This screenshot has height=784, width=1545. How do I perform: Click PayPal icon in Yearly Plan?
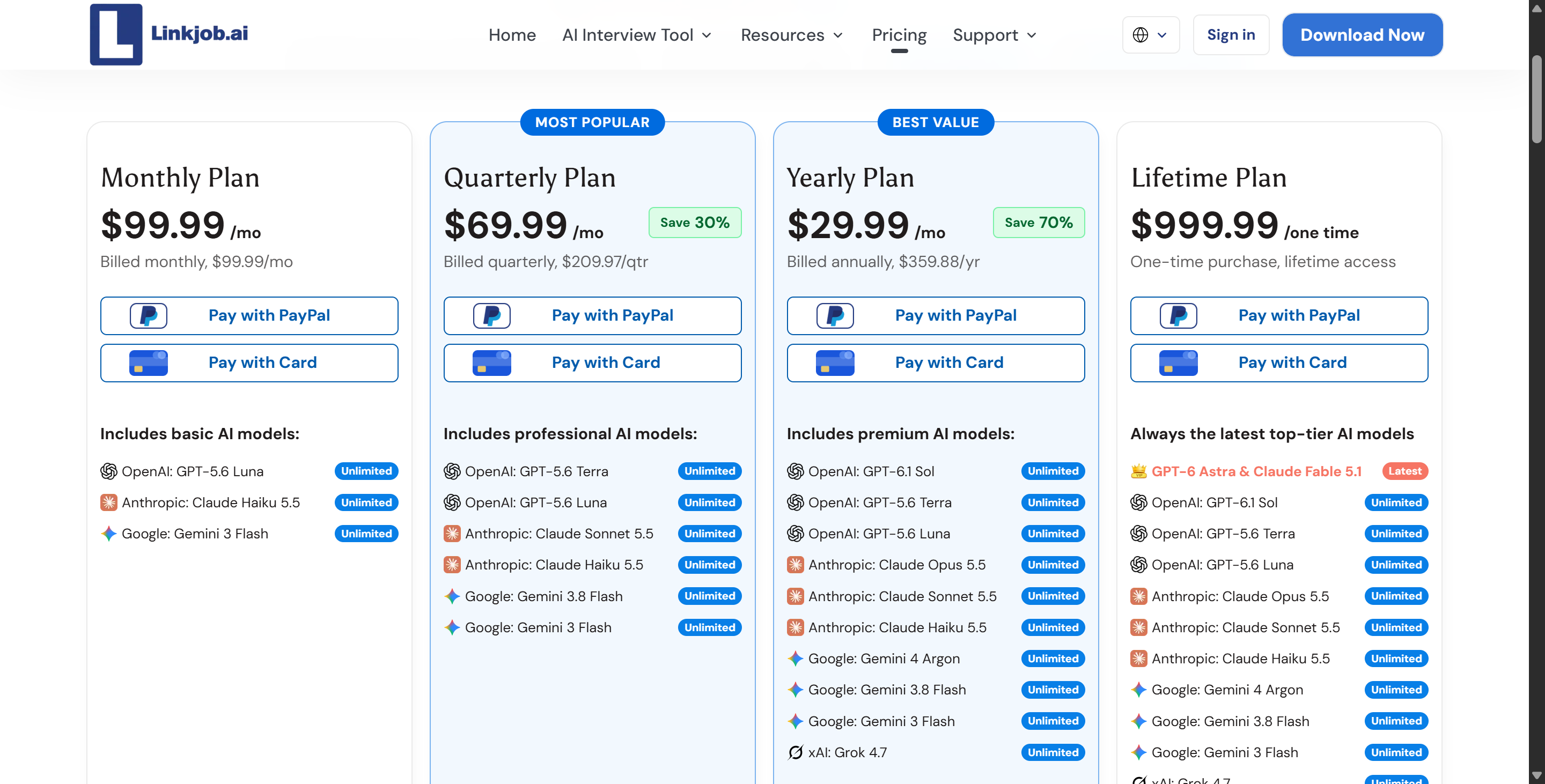tap(834, 316)
